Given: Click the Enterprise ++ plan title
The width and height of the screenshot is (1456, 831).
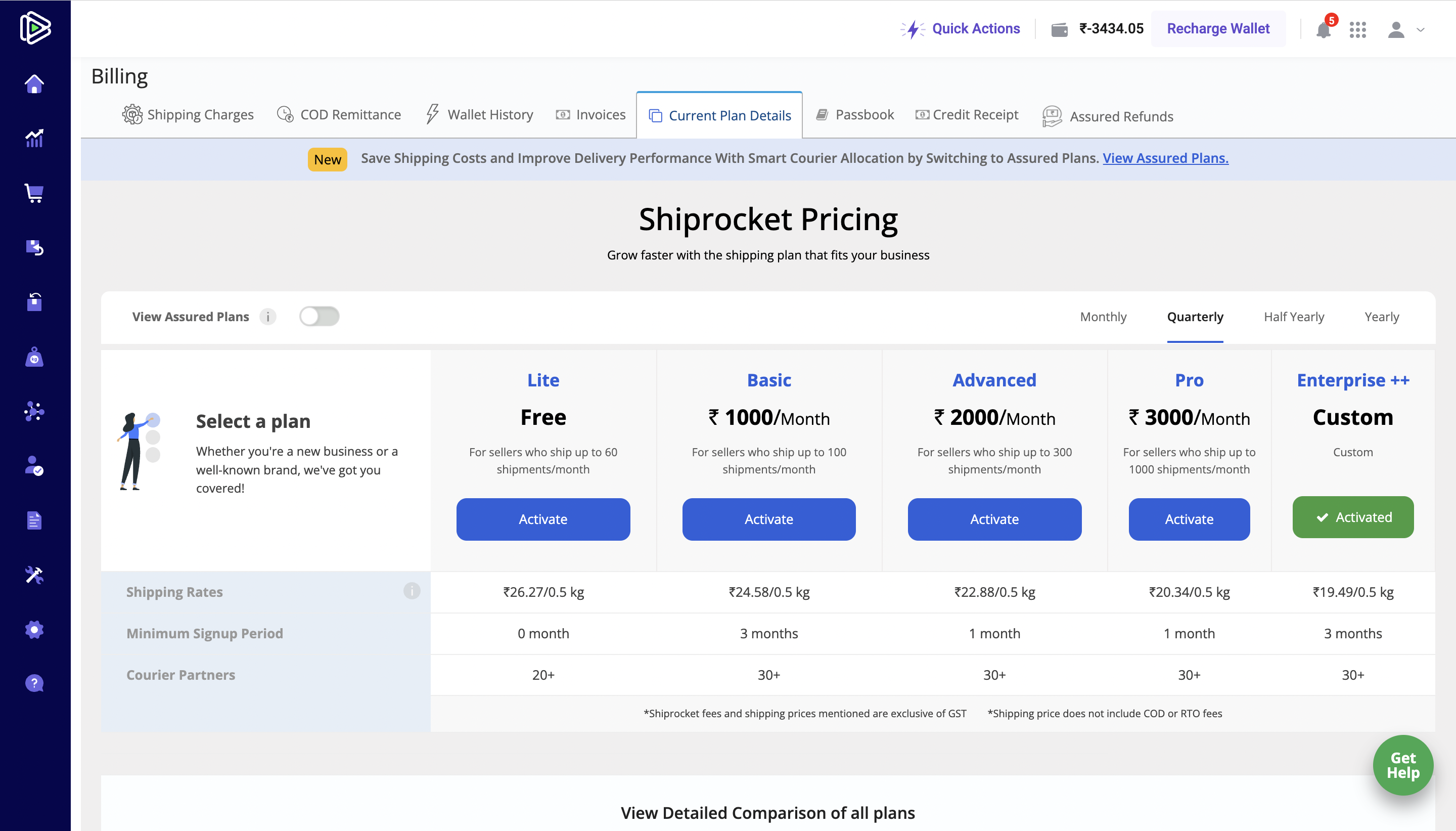Looking at the screenshot, I should (x=1353, y=380).
